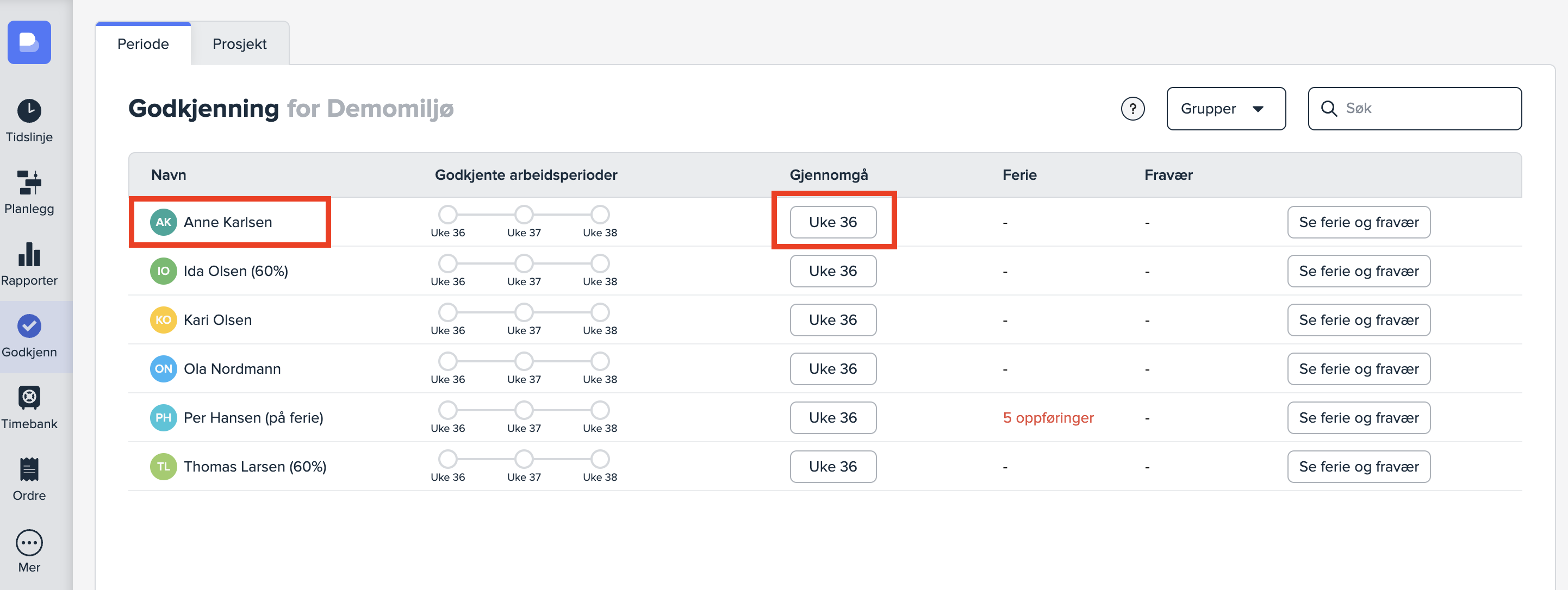Click the Søk search field
This screenshot has width=1568, height=590.
point(1424,108)
